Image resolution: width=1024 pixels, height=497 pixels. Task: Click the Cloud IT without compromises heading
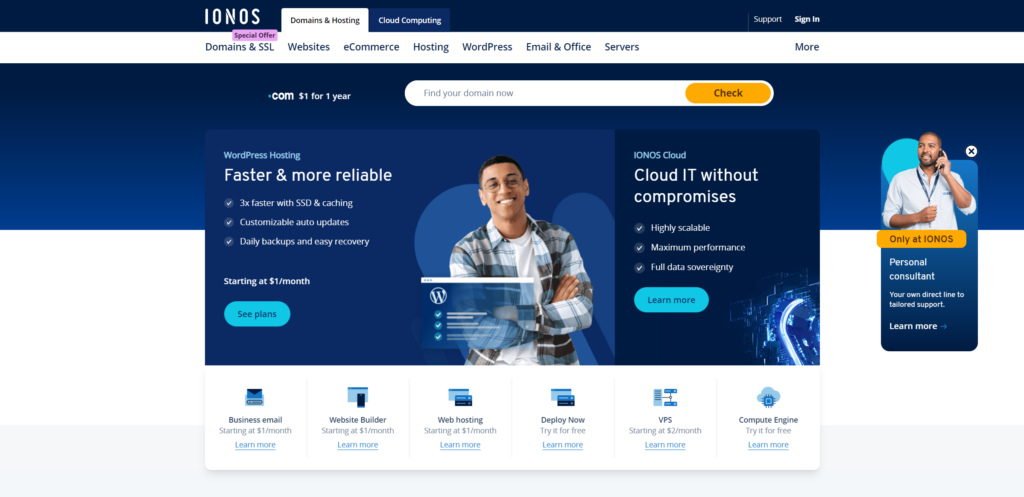pyautogui.click(x=696, y=185)
